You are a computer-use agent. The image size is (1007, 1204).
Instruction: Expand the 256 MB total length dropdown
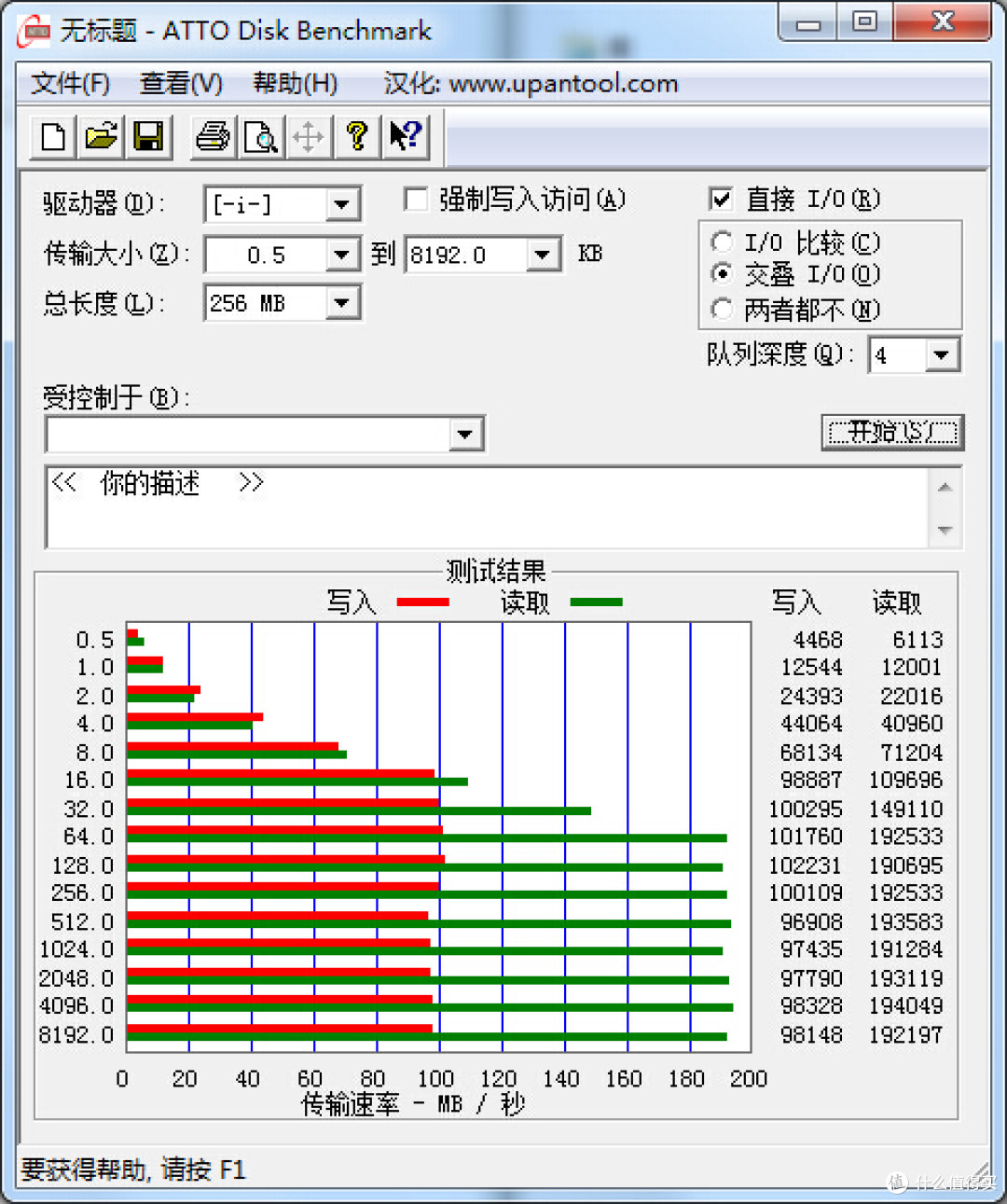coord(342,303)
